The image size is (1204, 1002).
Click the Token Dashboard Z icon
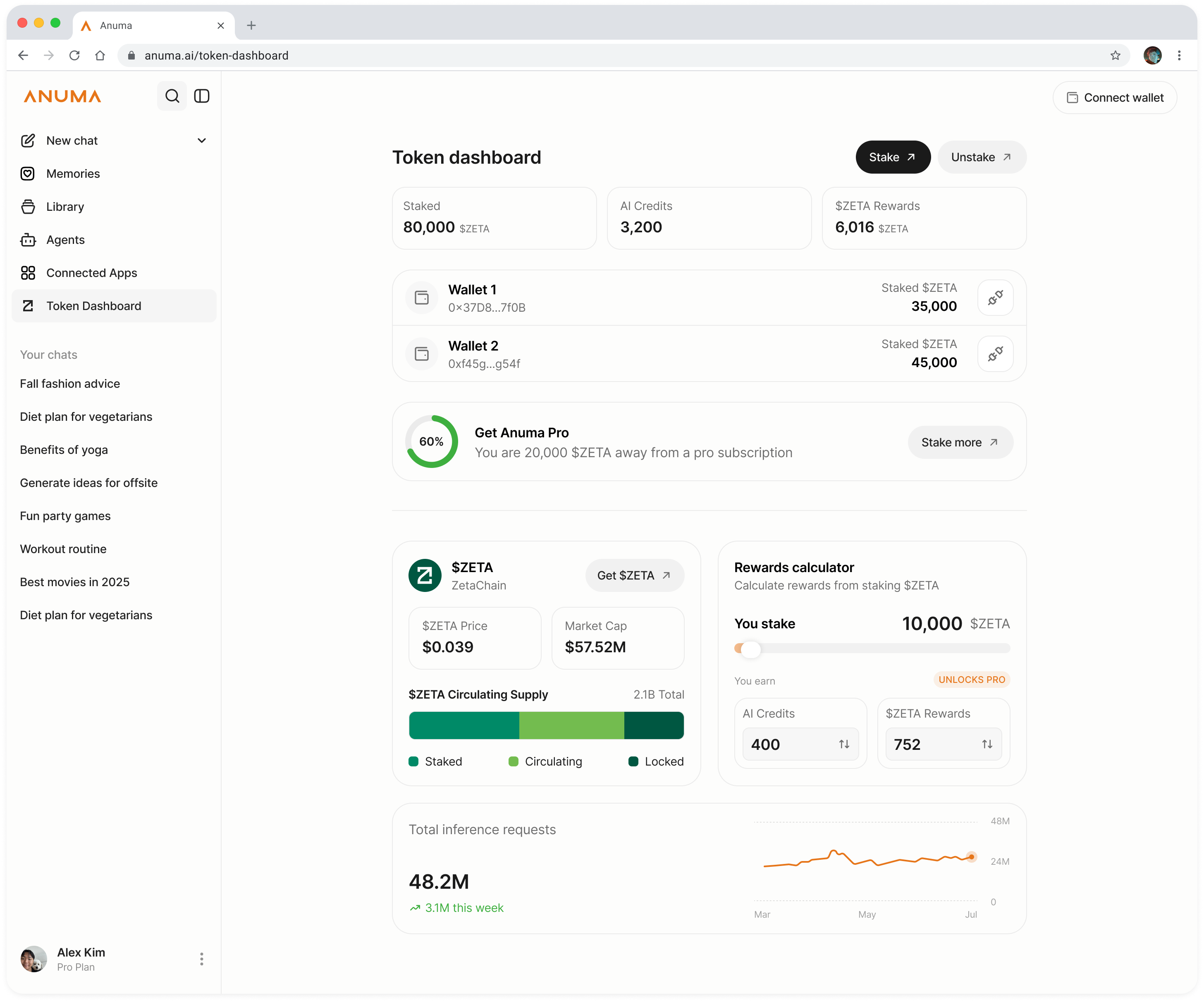pos(28,306)
